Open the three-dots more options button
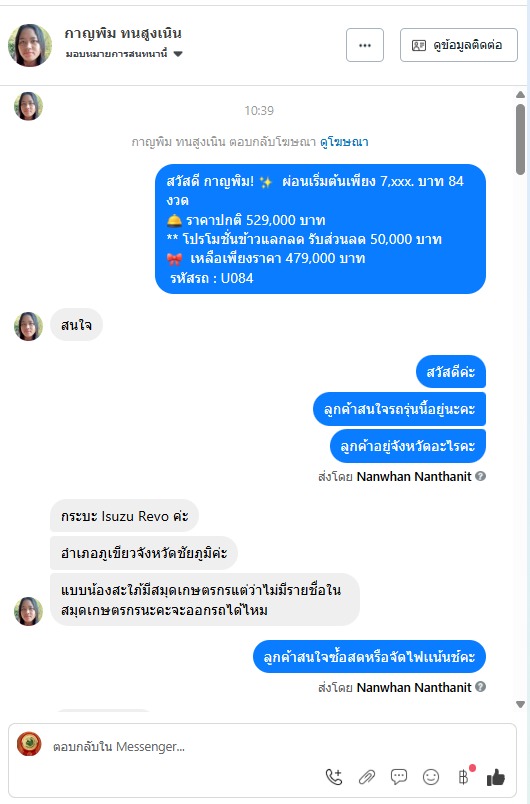The image size is (530, 804). pyautogui.click(x=365, y=45)
